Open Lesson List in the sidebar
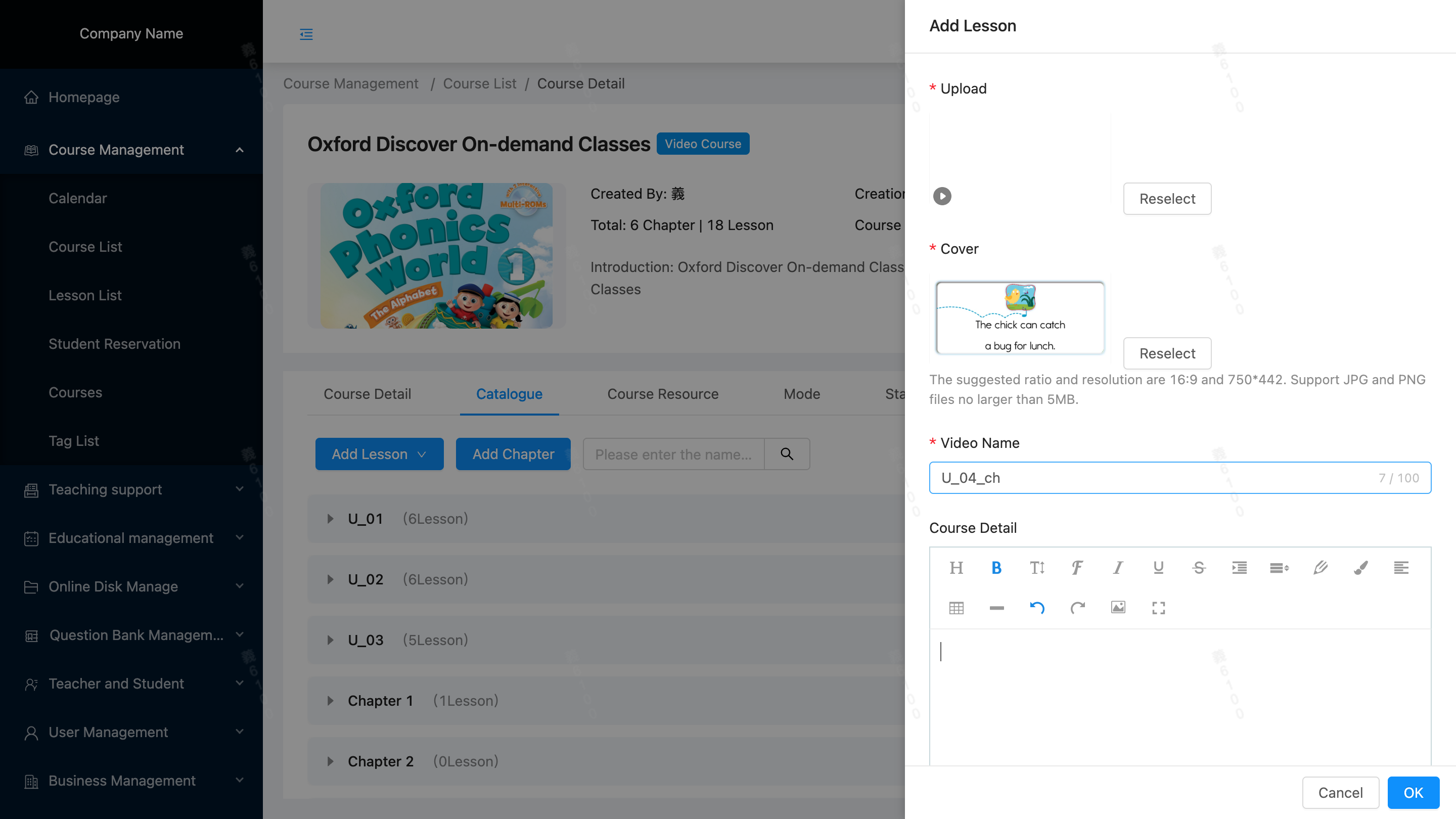The height and width of the screenshot is (819, 1456). [x=85, y=295]
